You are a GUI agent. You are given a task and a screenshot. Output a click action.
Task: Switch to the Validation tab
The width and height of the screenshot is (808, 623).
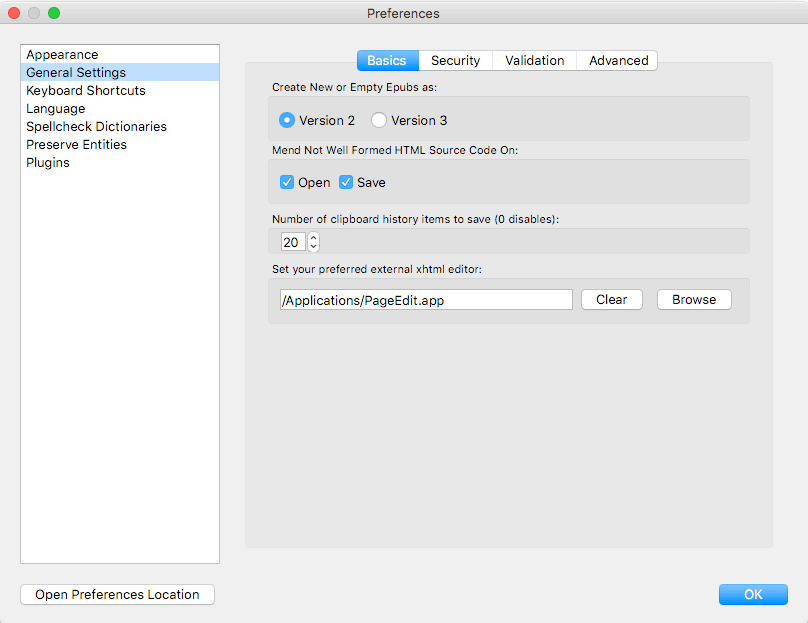[x=534, y=60]
